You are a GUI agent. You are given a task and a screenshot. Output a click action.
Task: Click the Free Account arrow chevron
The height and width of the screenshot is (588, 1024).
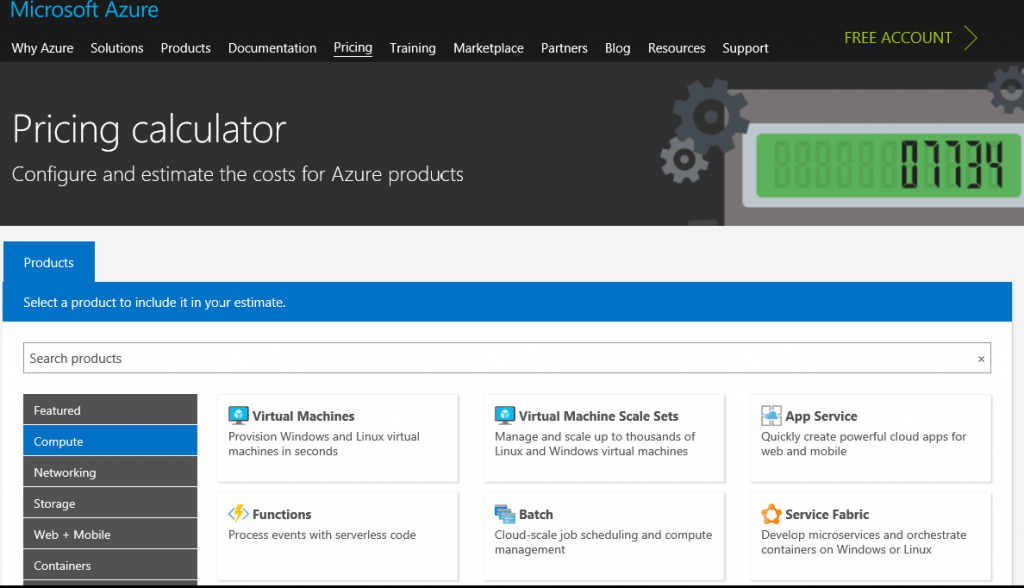[970, 38]
